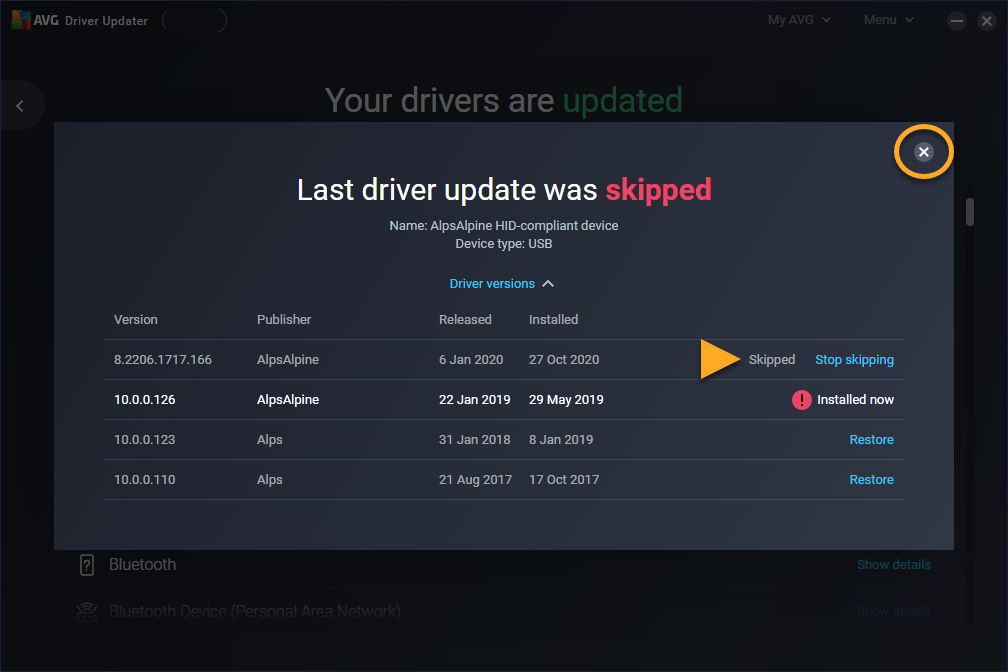Collapse the Driver versions section
Image resolution: width=1008 pixels, height=672 pixels.
pyautogui.click(x=501, y=284)
